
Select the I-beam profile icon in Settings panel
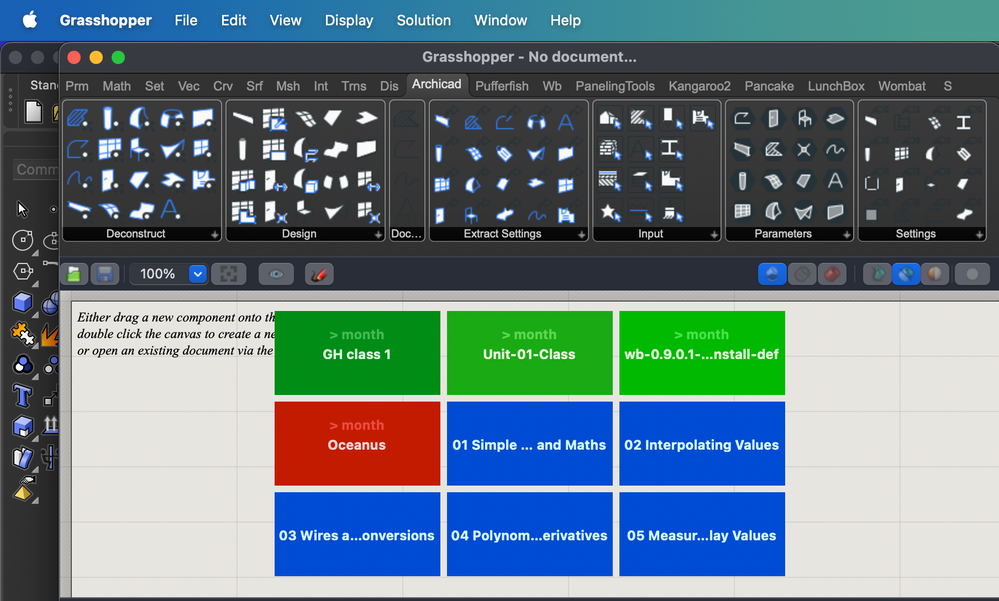pos(963,122)
